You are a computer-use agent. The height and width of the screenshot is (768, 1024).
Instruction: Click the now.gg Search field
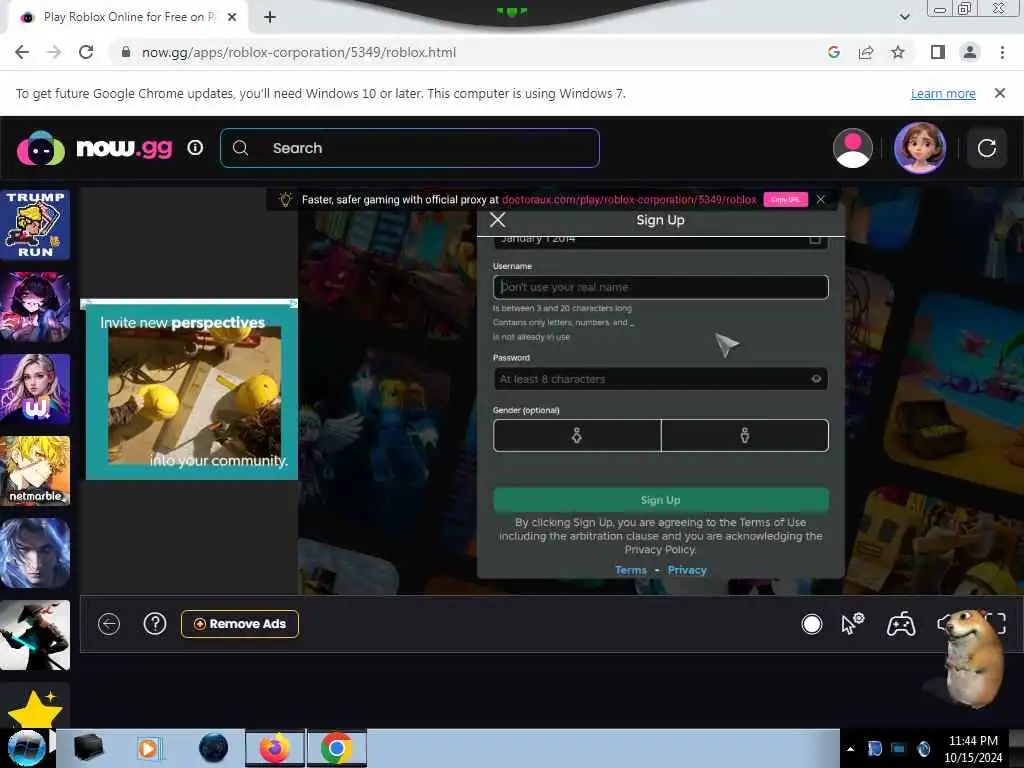tap(410, 148)
